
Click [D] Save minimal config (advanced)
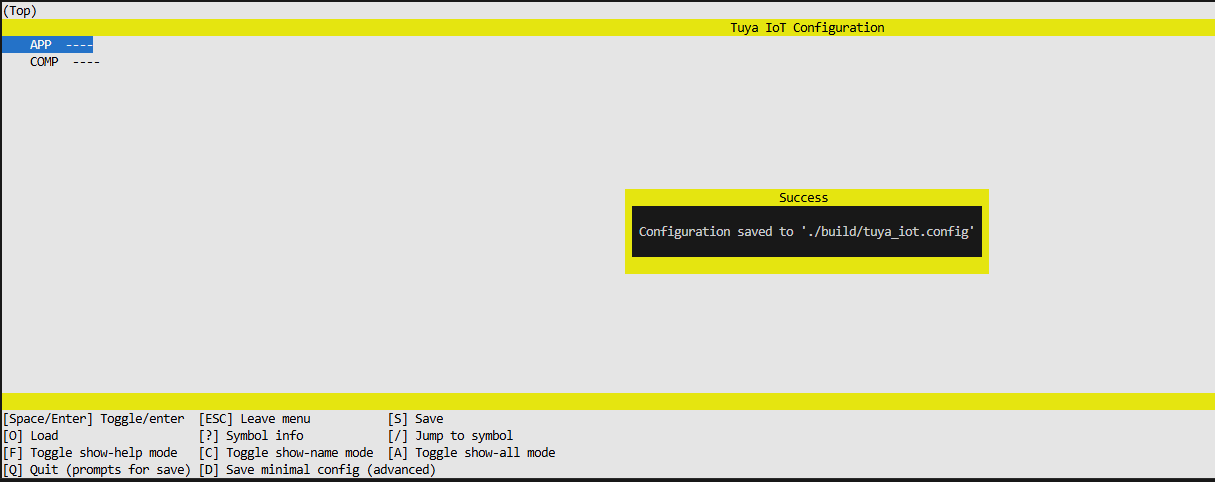(317, 470)
